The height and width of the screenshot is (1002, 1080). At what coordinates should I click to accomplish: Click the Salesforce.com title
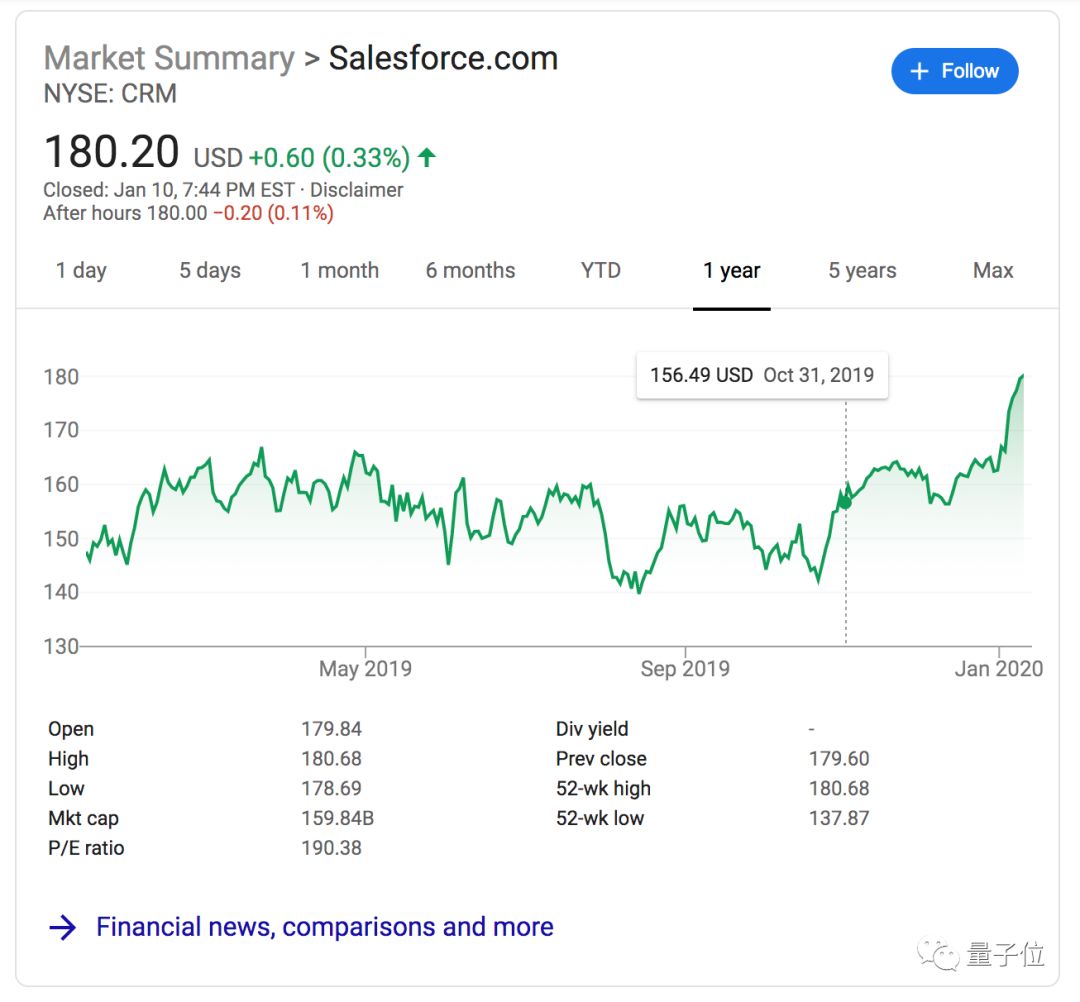coord(443,58)
